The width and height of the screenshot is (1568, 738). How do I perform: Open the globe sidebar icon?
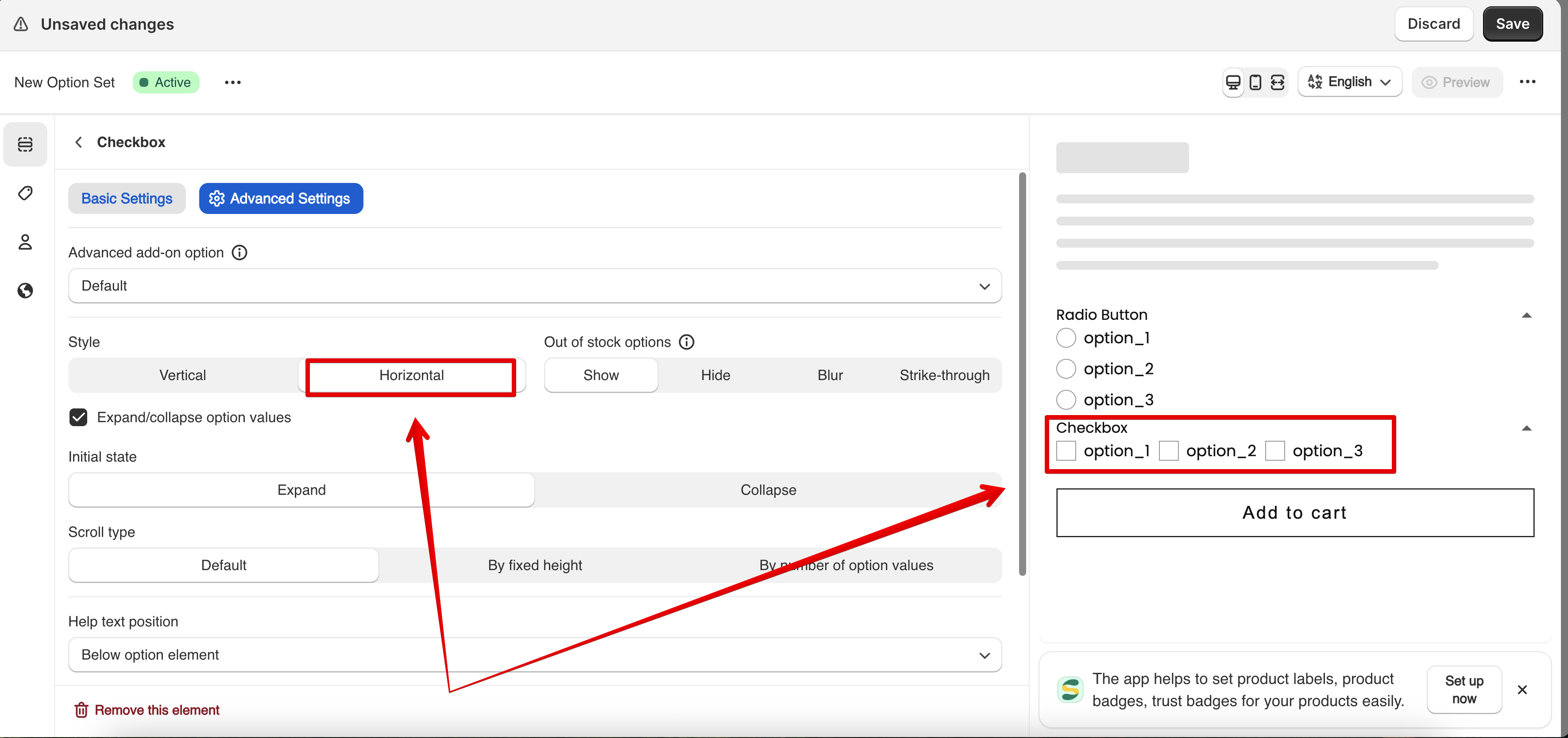coord(25,291)
